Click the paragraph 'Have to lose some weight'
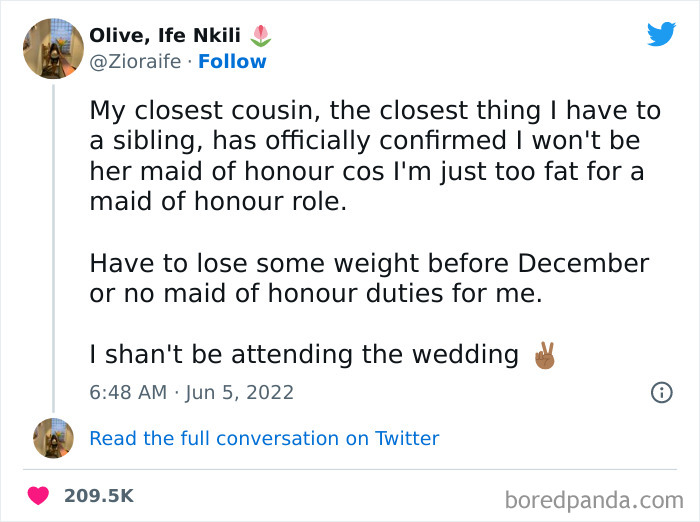Screen dimensions: 700x522 (368, 278)
